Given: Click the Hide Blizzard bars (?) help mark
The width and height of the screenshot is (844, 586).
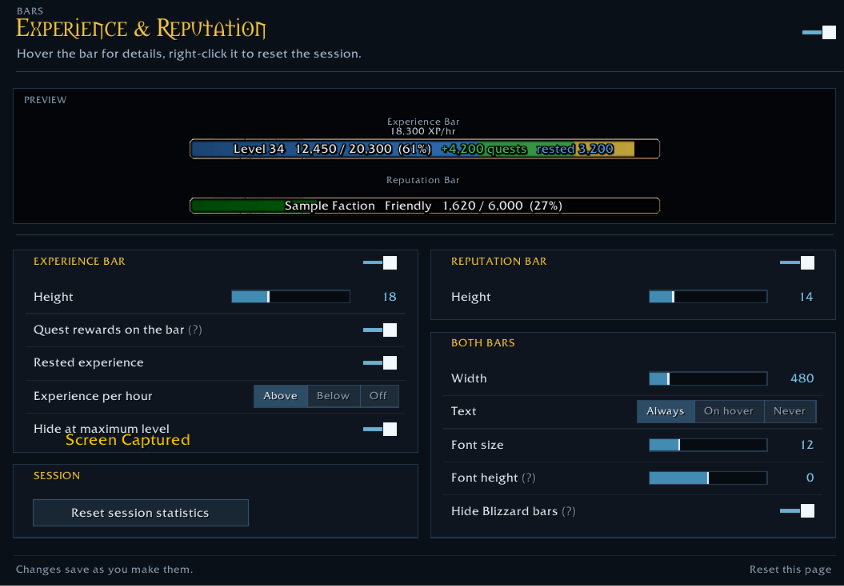Looking at the screenshot, I should click(568, 511).
